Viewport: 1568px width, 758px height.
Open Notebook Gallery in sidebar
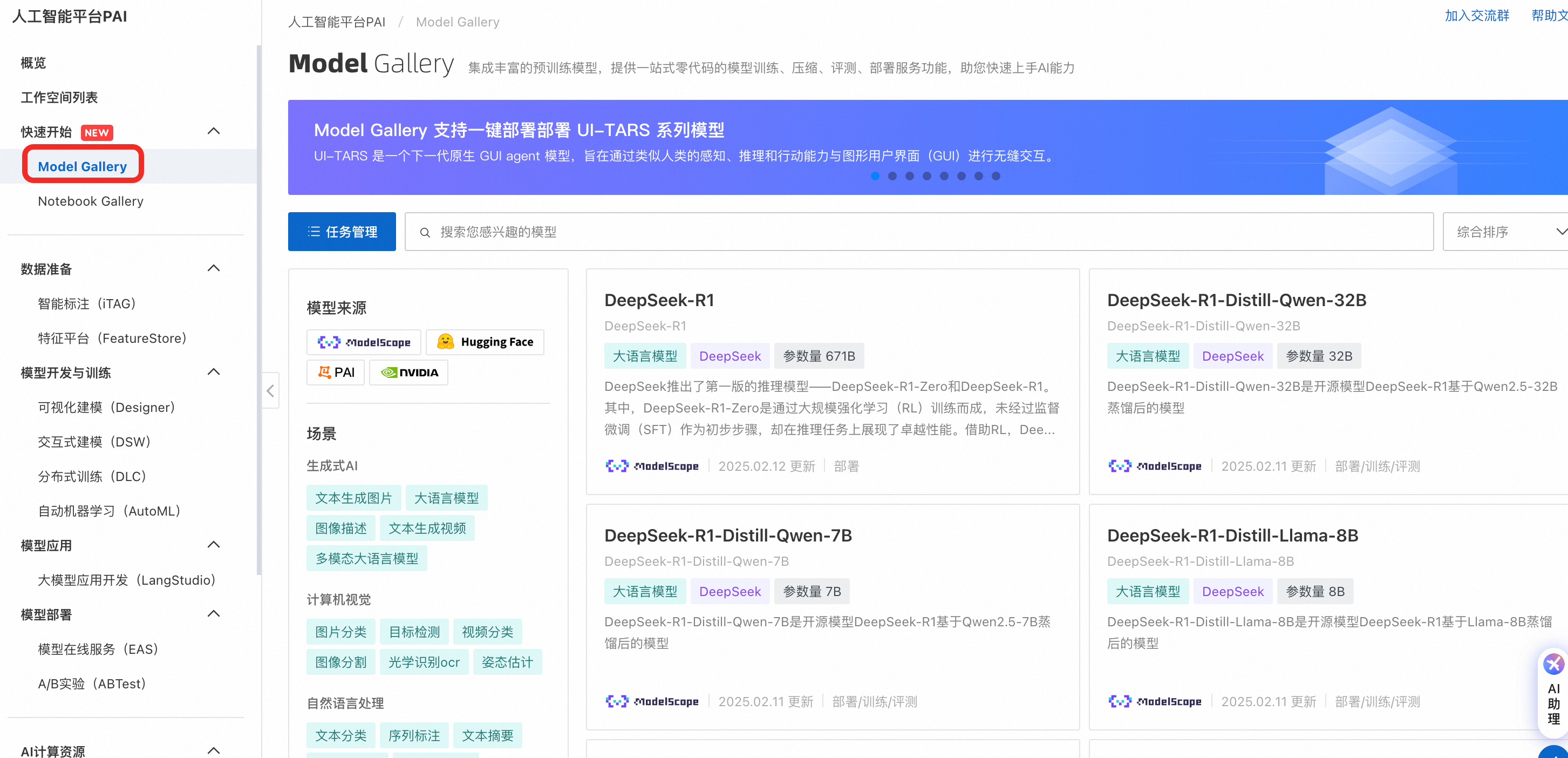coord(91,201)
